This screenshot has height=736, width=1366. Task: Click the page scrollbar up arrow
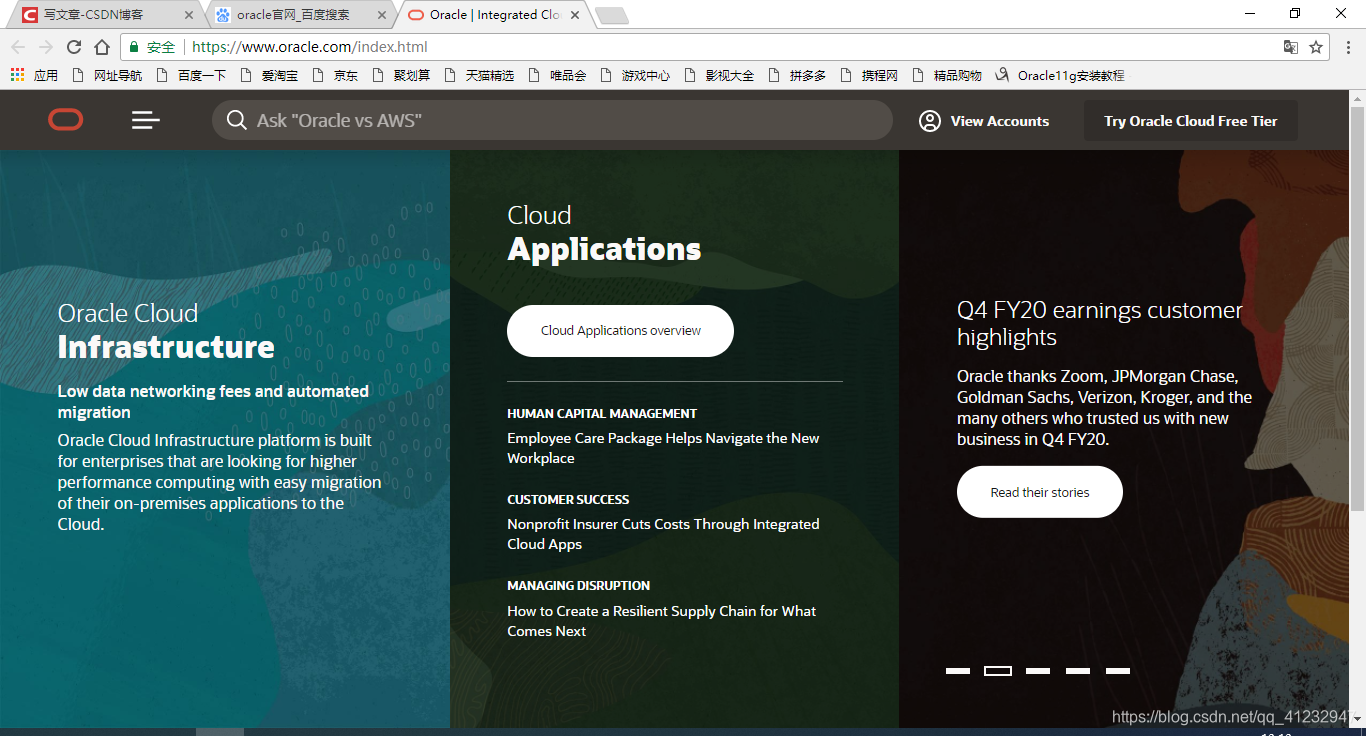pos(1357,99)
